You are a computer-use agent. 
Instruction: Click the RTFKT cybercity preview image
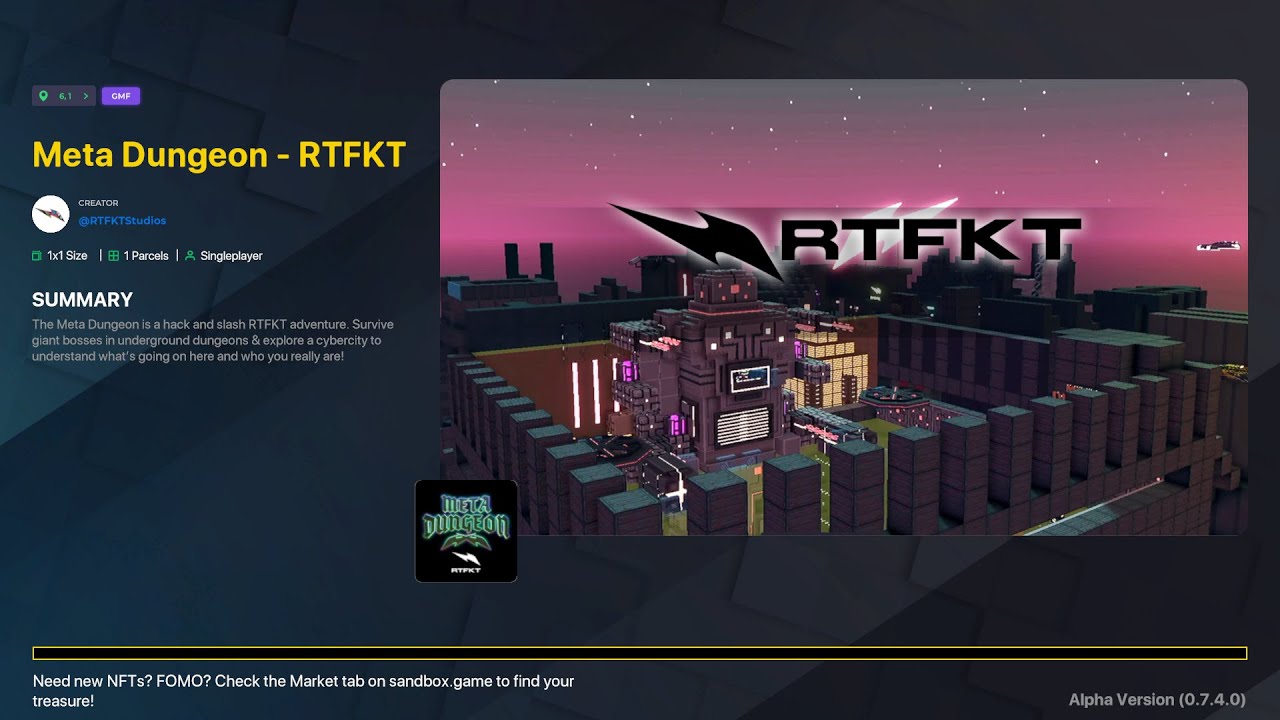point(844,307)
